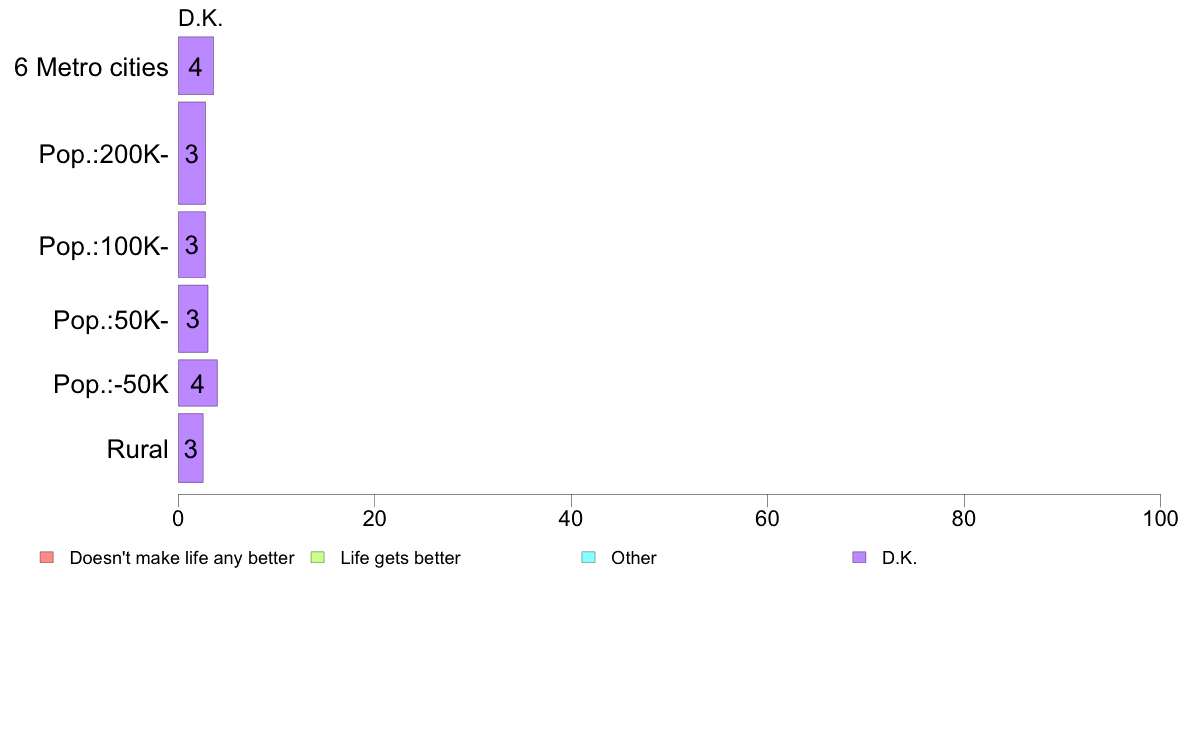Click the 'Rural' category label
This screenshot has height=736, width=1188.
(137, 449)
